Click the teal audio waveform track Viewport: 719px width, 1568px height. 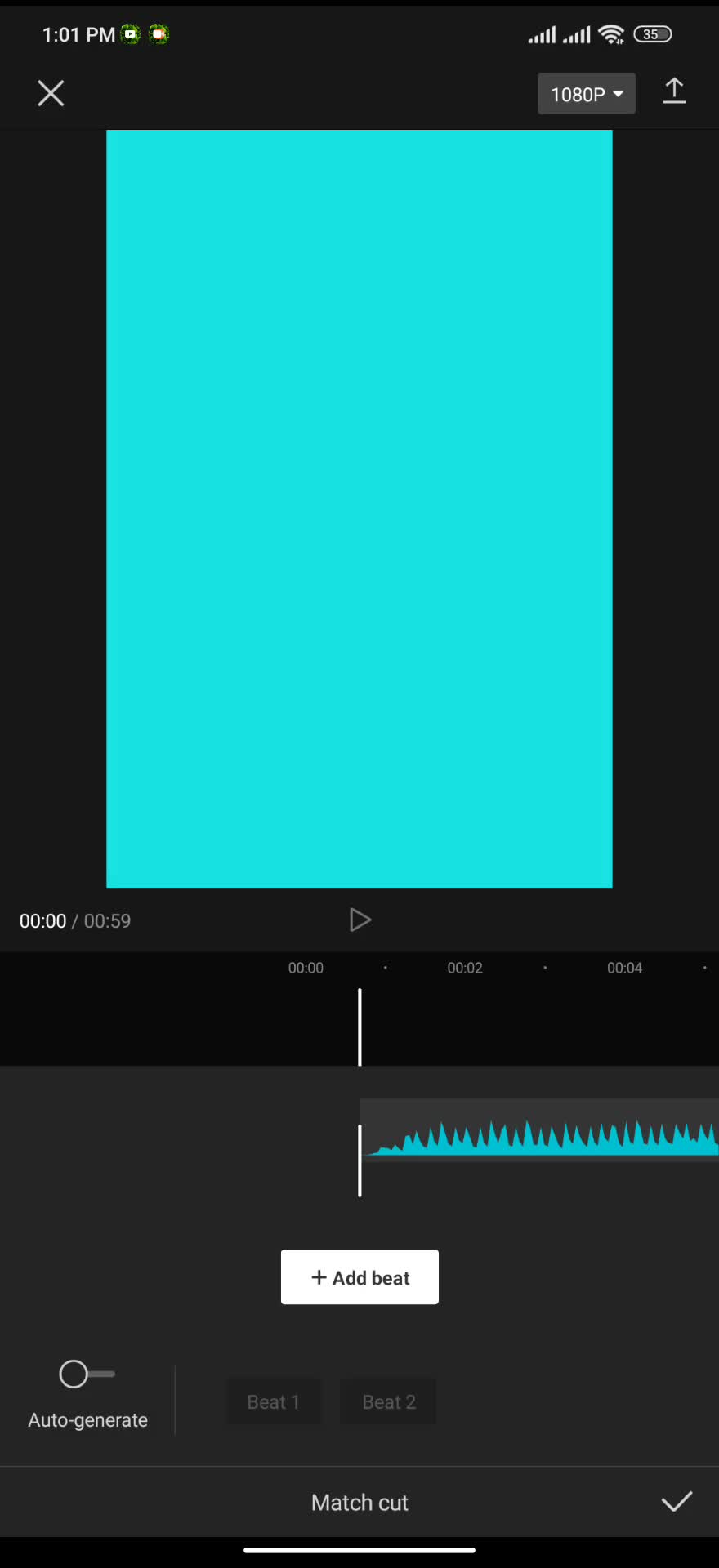click(x=539, y=1131)
